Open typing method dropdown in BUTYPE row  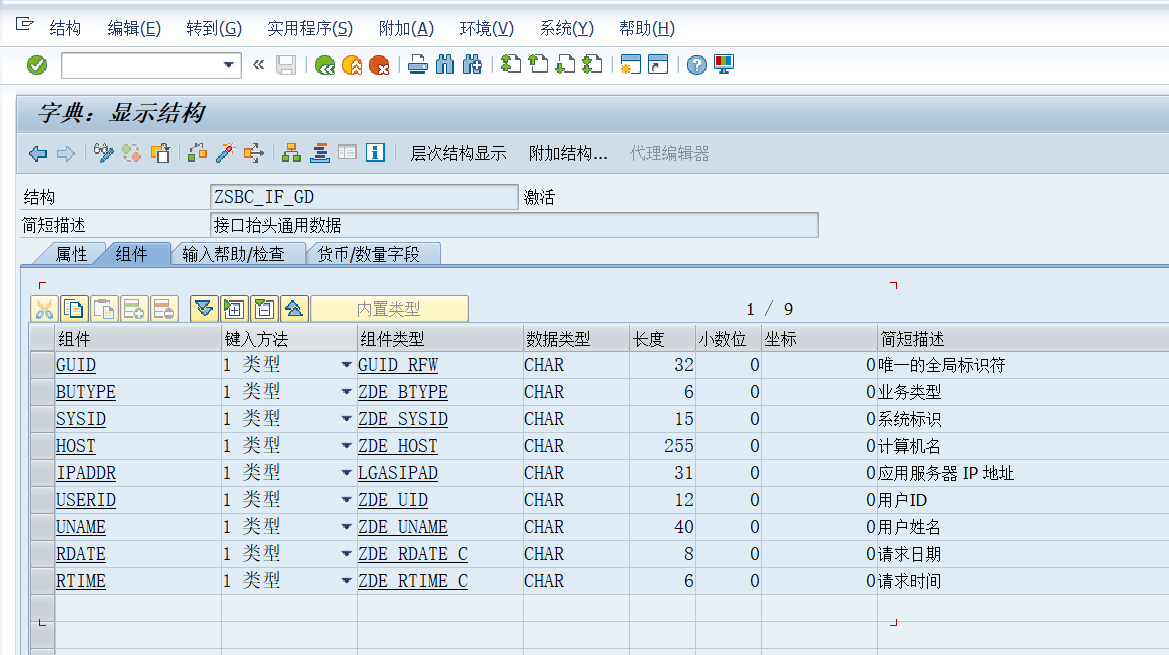click(346, 392)
